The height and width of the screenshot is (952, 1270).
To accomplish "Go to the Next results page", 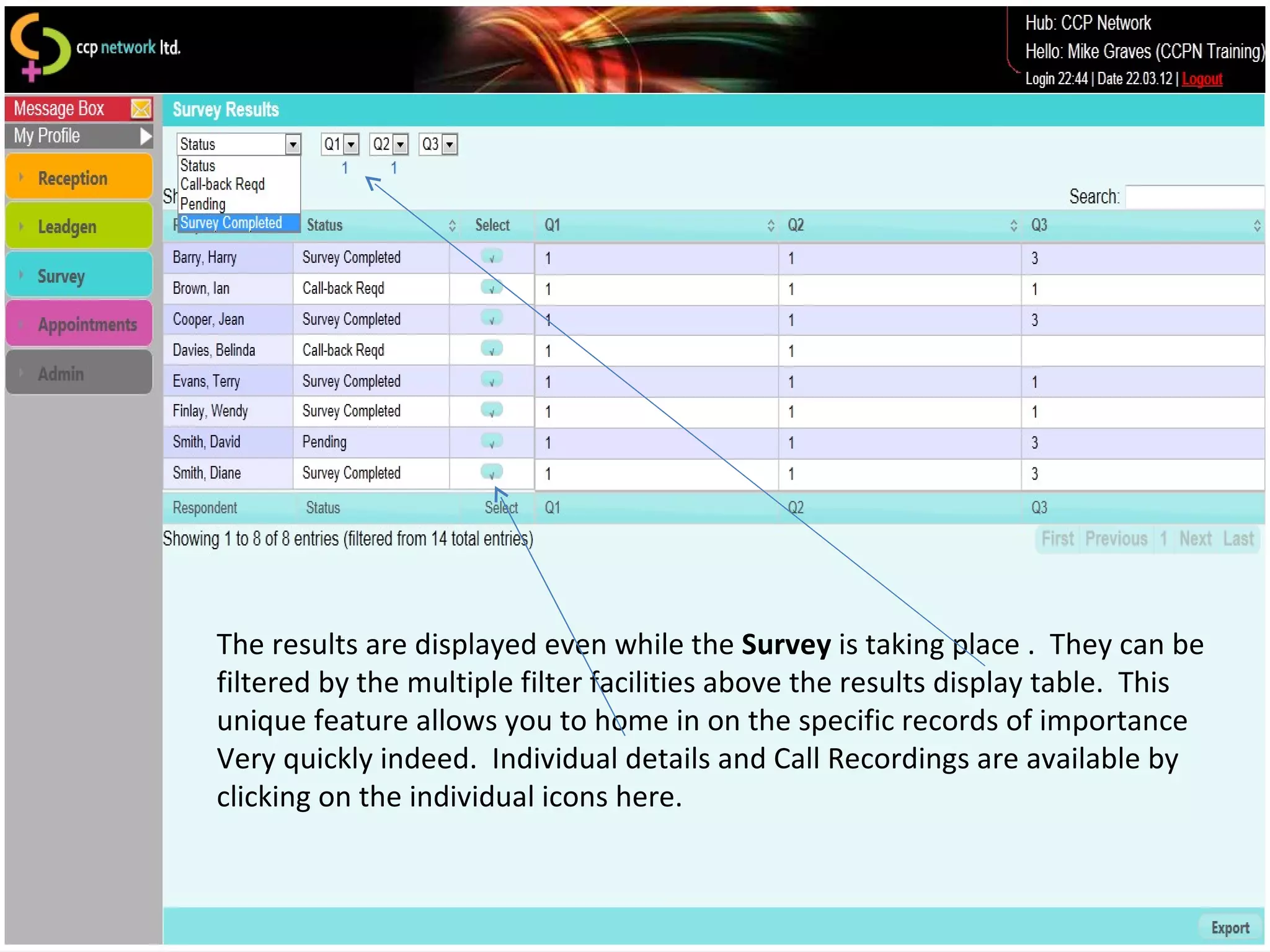I will [1195, 539].
